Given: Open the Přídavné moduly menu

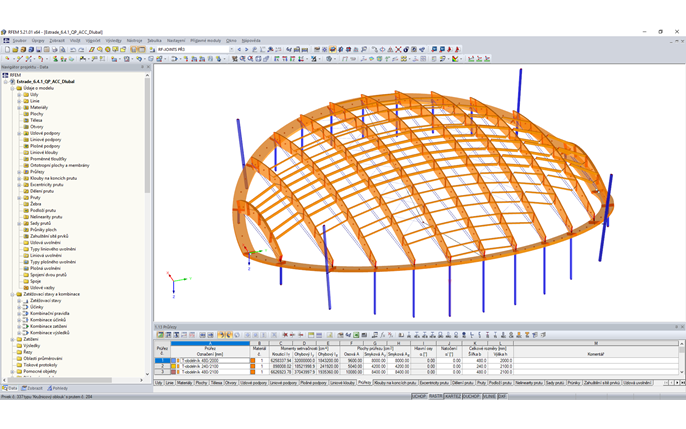Looking at the screenshot, I should [x=206, y=40].
